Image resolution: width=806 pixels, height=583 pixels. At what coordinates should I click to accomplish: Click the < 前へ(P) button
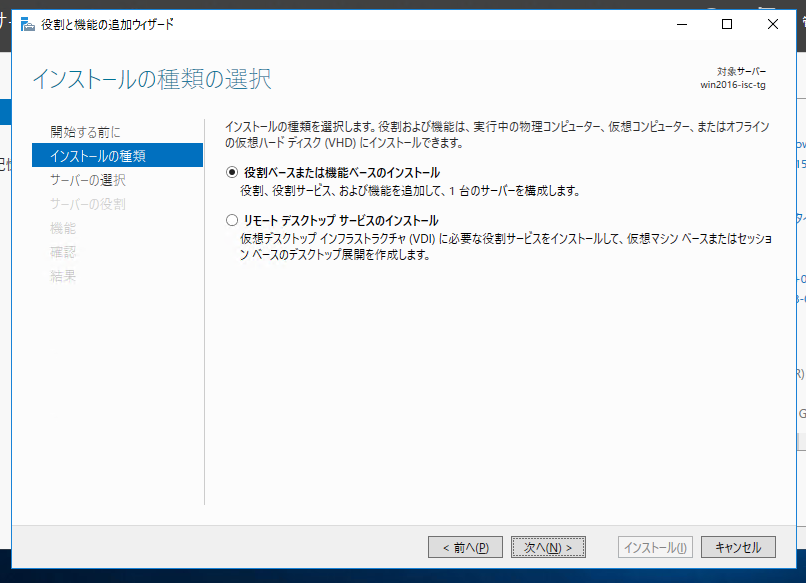[x=465, y=548]
